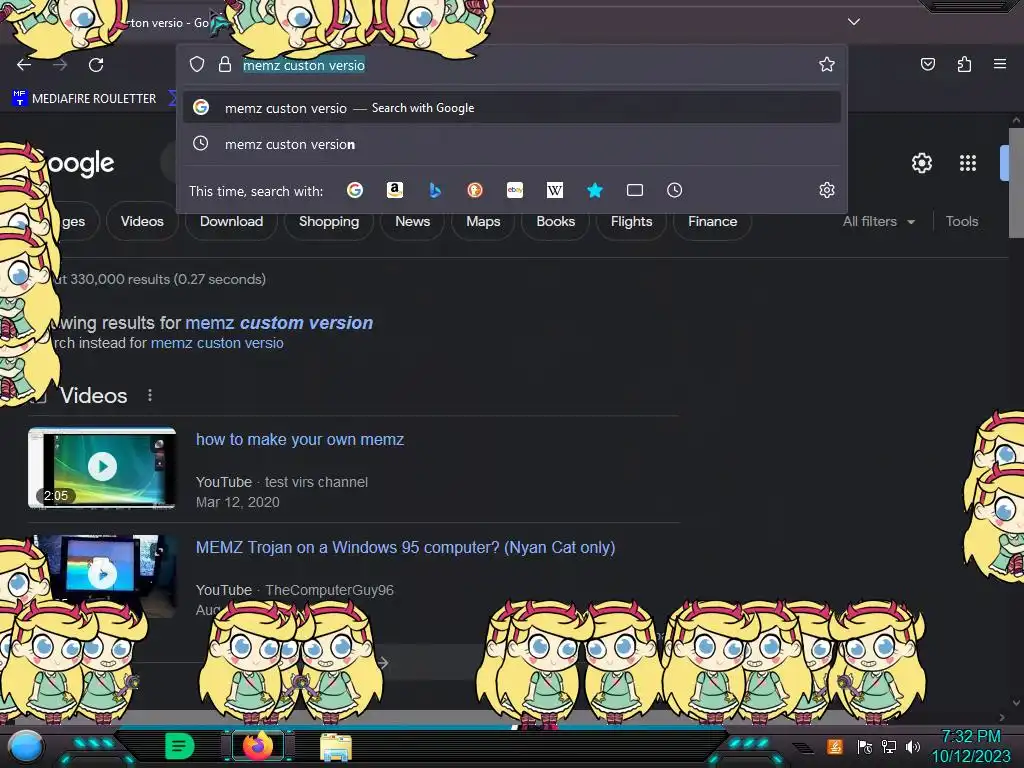Search this time with Amazon icon
1024x768 pixels.
coord(394,190)
